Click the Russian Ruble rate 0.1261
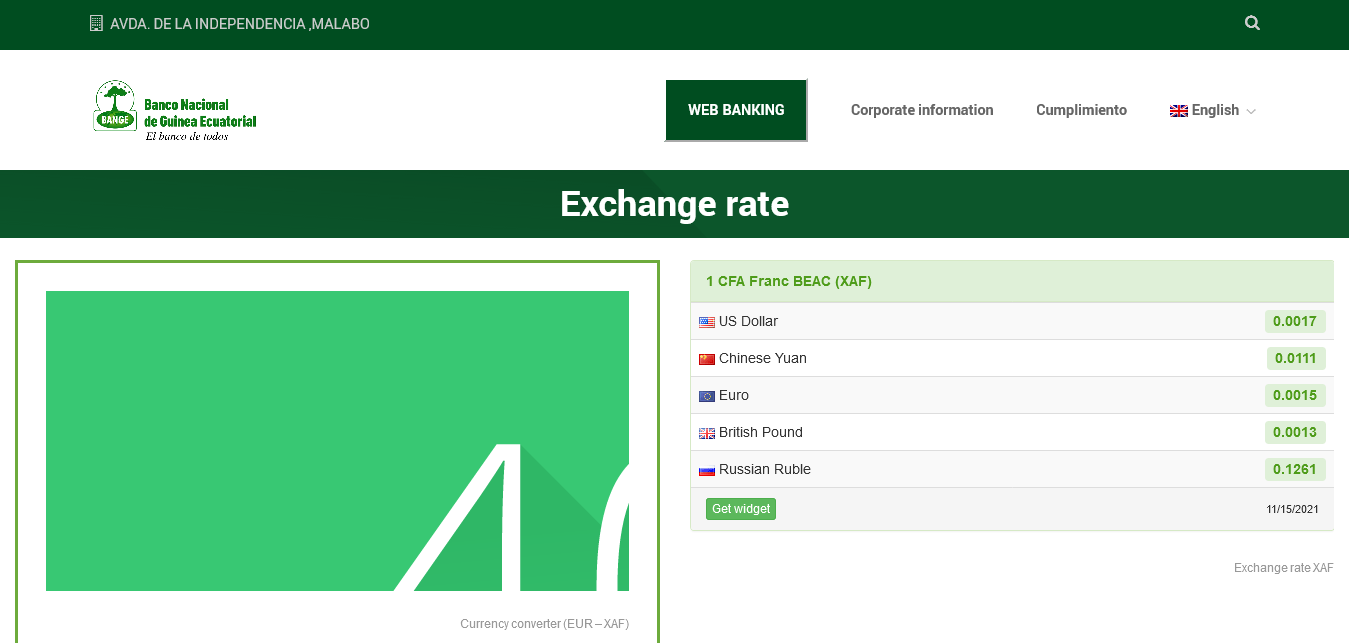 tap(1295, 469)
